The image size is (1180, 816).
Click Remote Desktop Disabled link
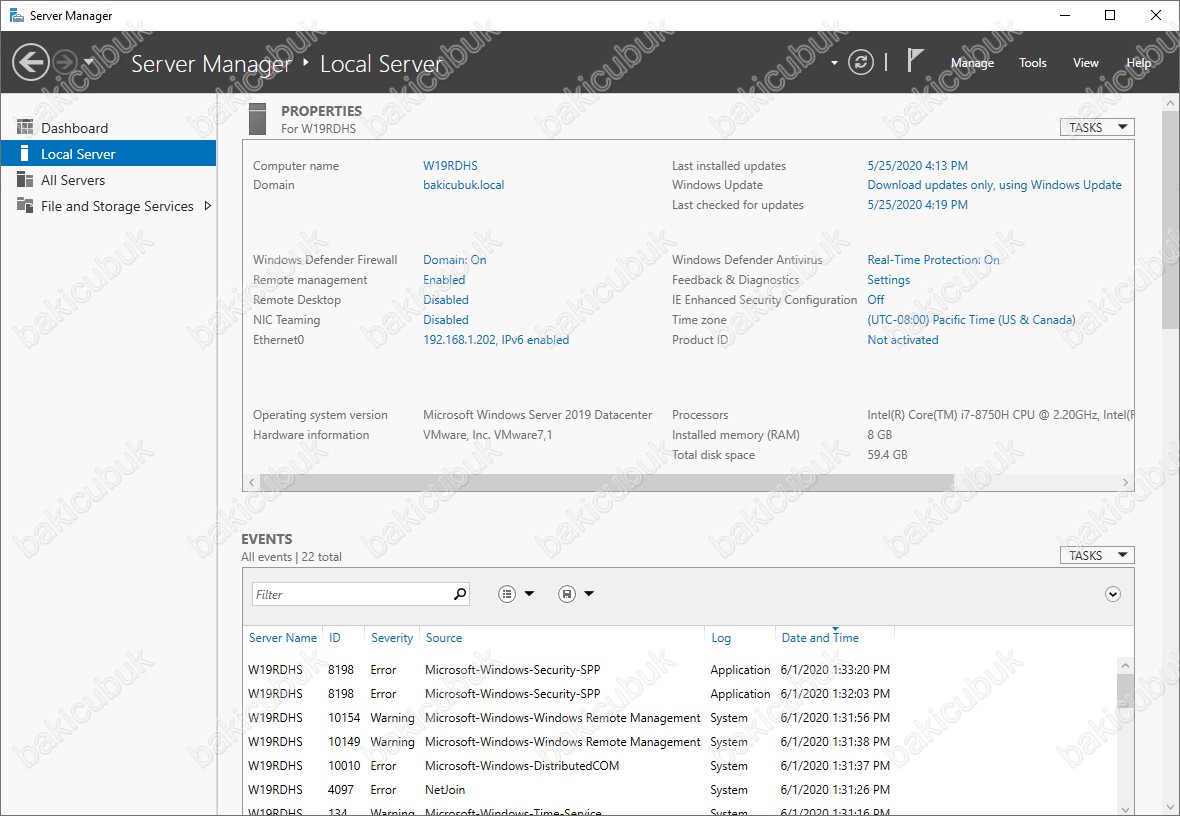[446, 300]
